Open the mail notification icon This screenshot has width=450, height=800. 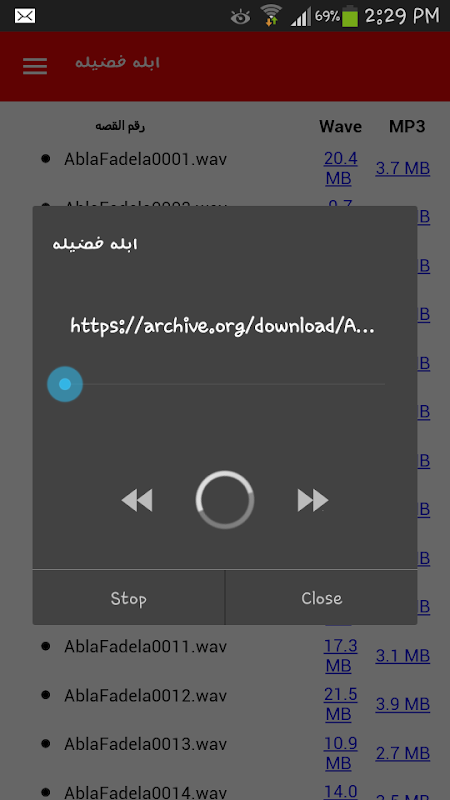click(25, 16)
